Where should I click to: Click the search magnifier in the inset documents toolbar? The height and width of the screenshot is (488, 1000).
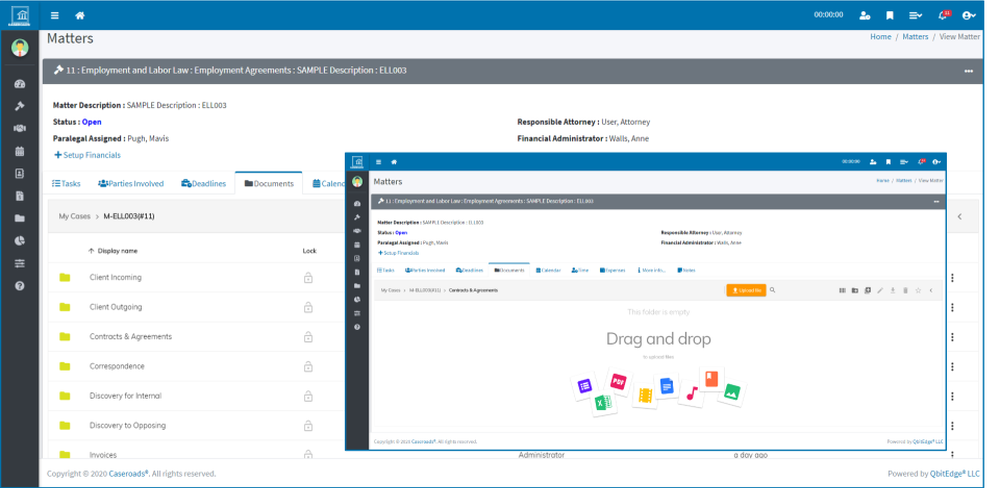[x=772, y=290]
